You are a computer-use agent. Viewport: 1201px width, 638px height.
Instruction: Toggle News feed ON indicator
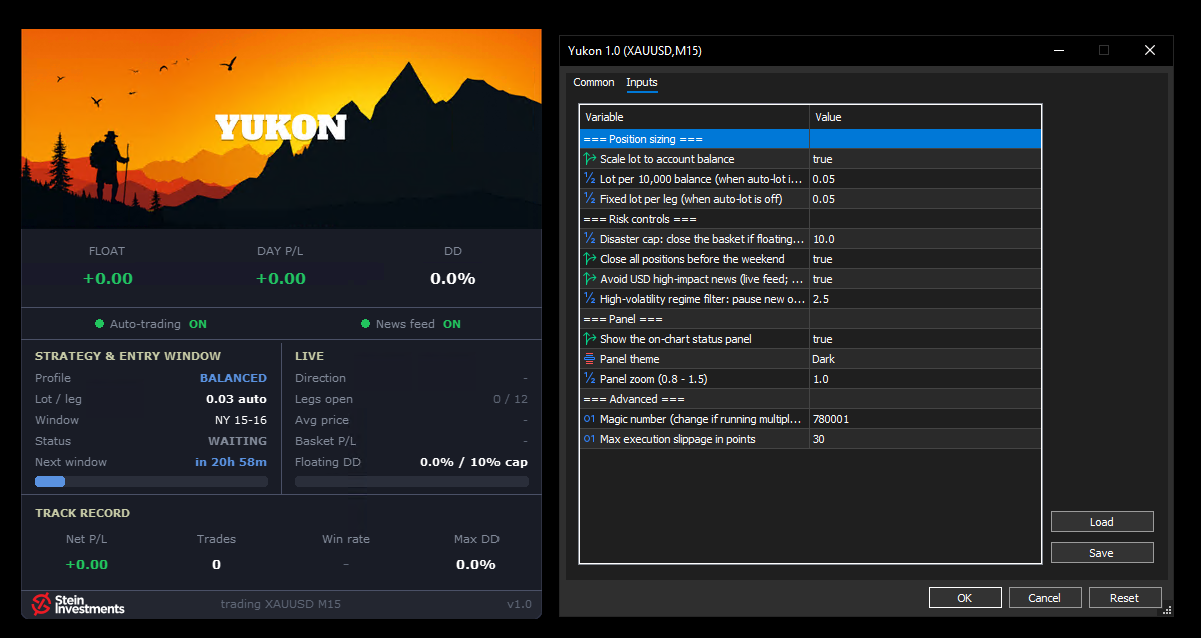point(452,324)
